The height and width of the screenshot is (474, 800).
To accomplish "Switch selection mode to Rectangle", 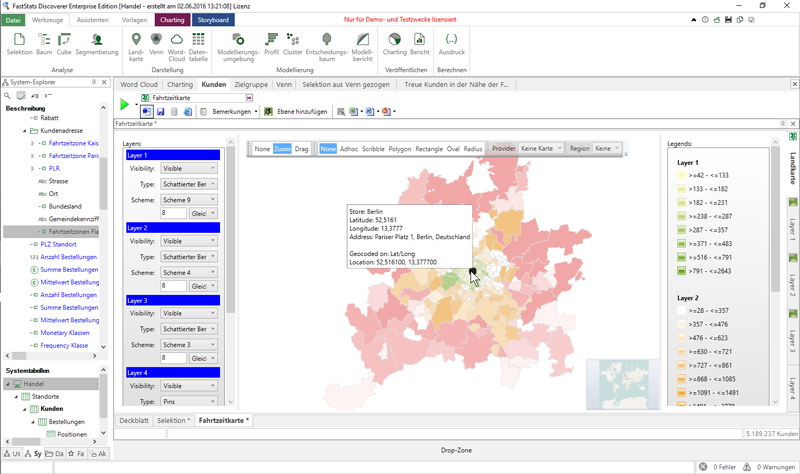I will 429,149.
